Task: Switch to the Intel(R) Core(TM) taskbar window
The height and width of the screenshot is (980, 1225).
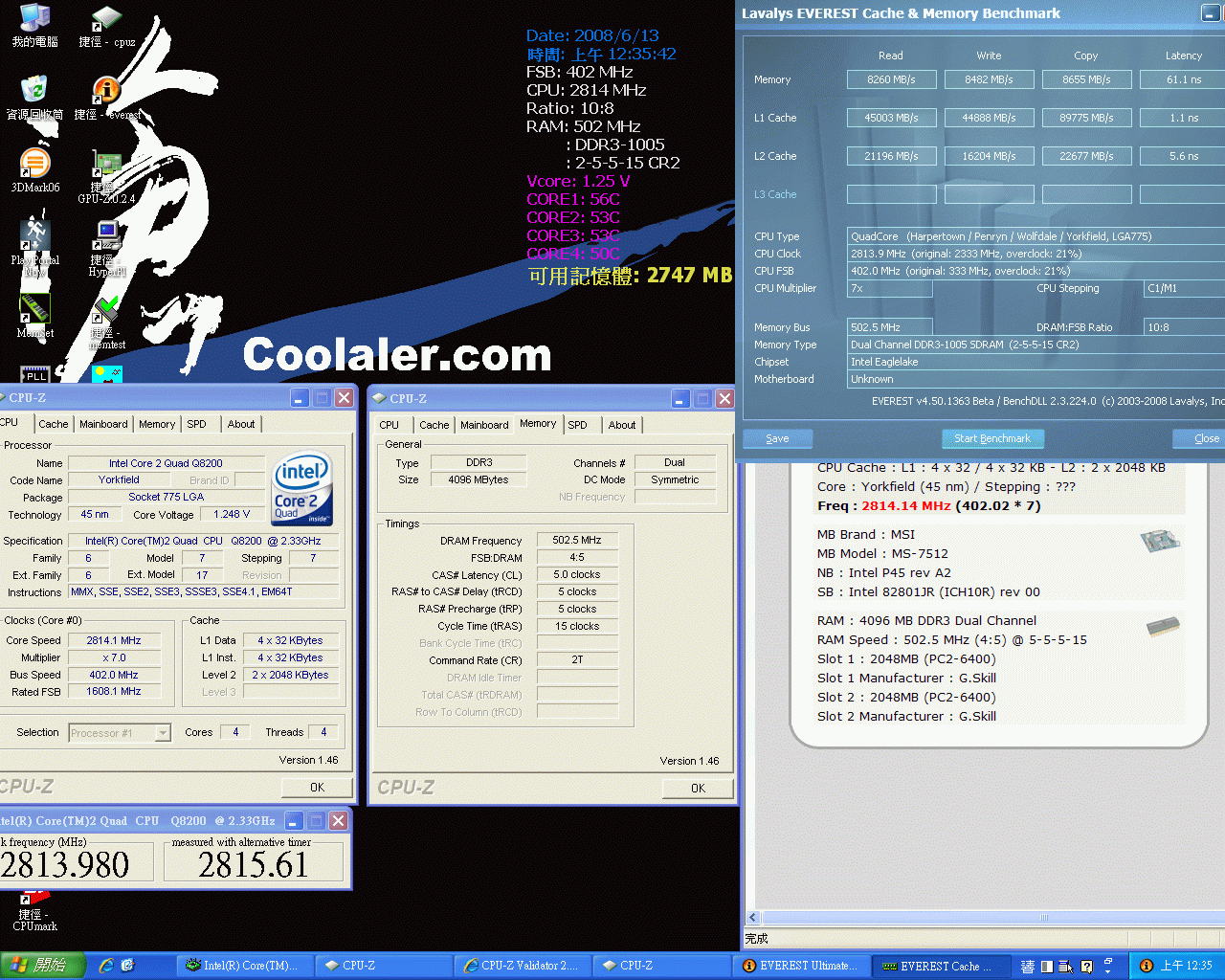Action: [243, 966]
